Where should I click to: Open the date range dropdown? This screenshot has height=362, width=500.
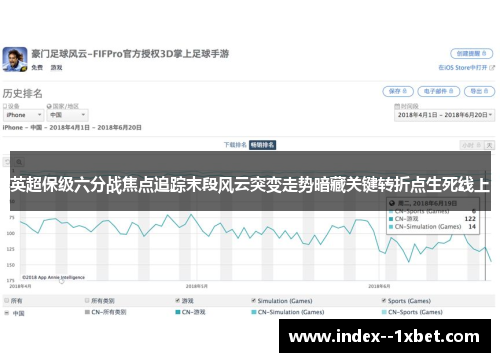(444, 115)
